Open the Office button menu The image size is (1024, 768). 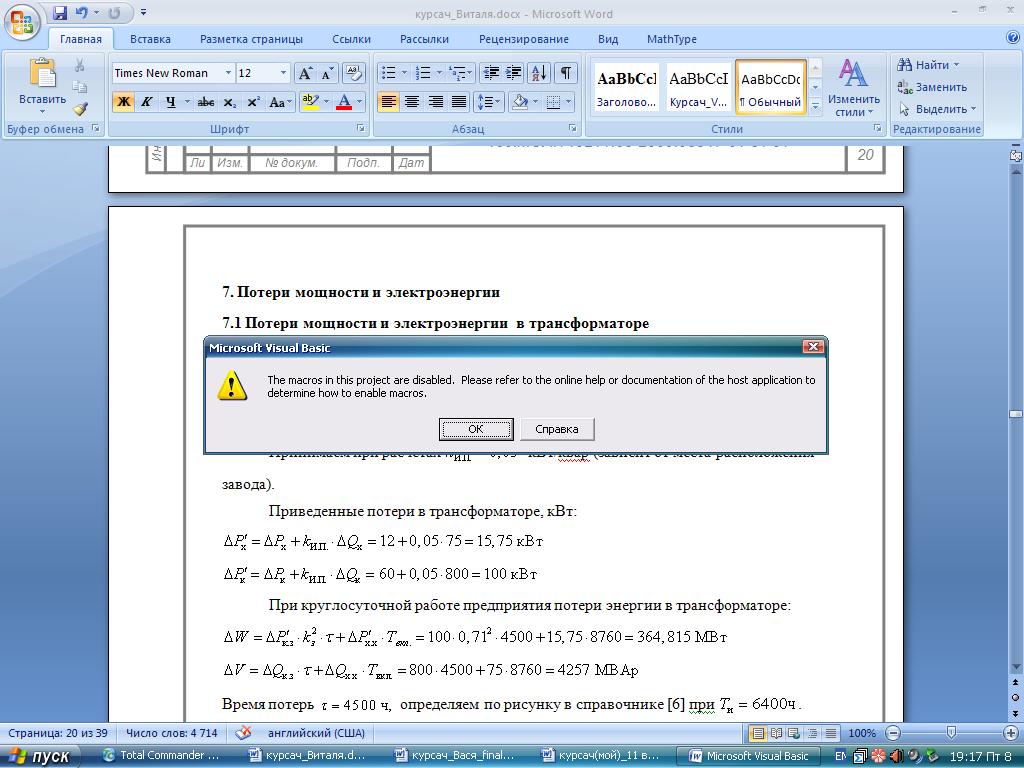tap(22, 22)
